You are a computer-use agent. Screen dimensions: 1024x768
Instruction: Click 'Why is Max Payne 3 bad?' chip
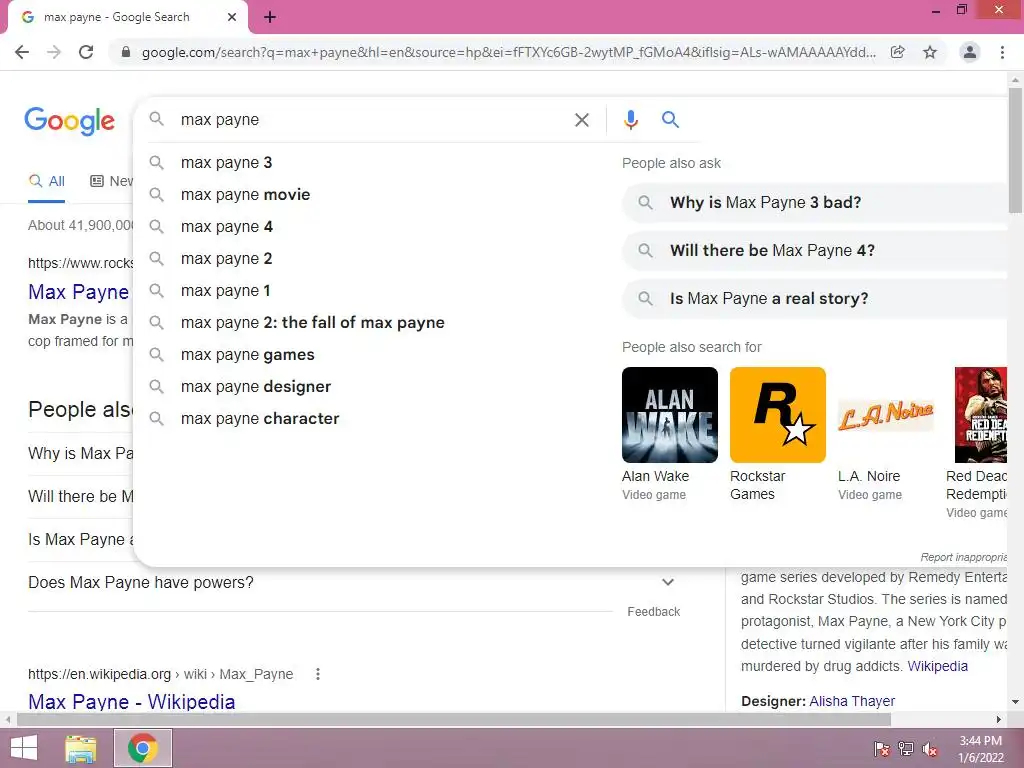(x=814, y=202)
